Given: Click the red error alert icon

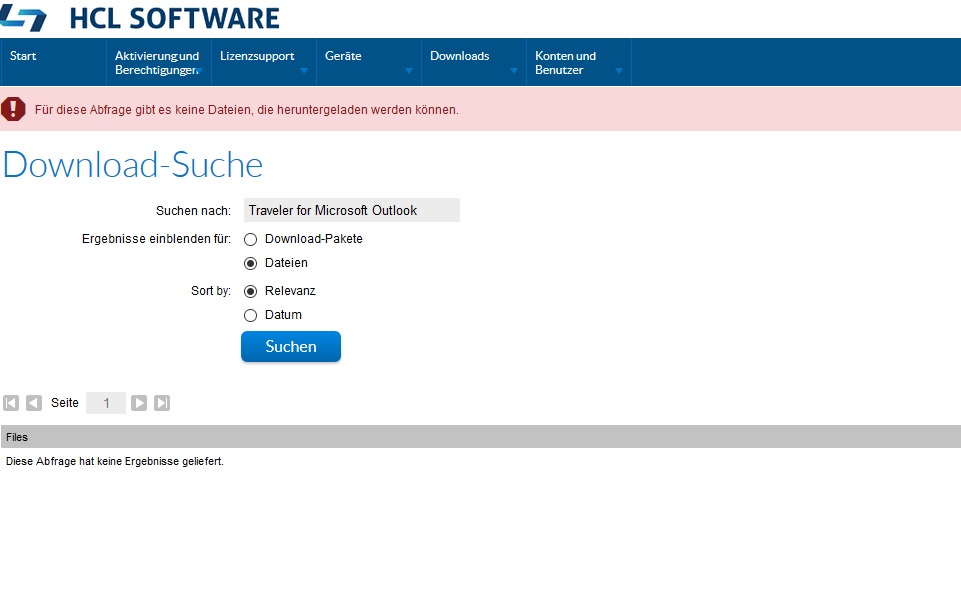Looking at the screenshot, I should pos(13,109).
